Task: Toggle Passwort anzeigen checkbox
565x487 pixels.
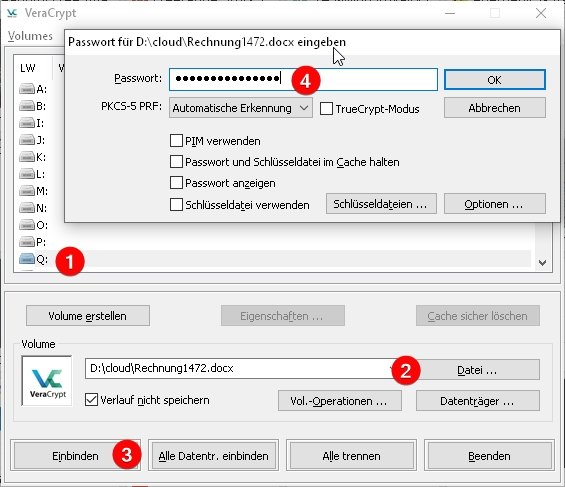Action: 176,183
